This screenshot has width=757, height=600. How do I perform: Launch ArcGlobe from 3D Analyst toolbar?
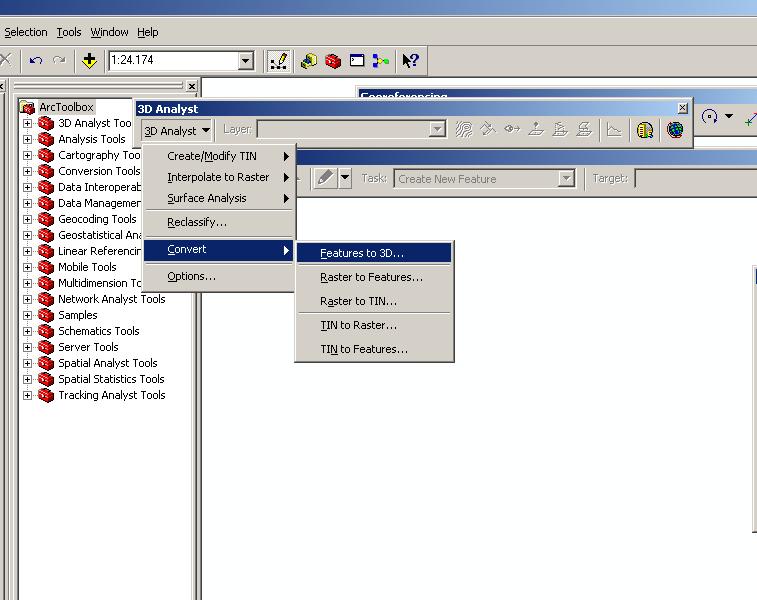[675, 130]
